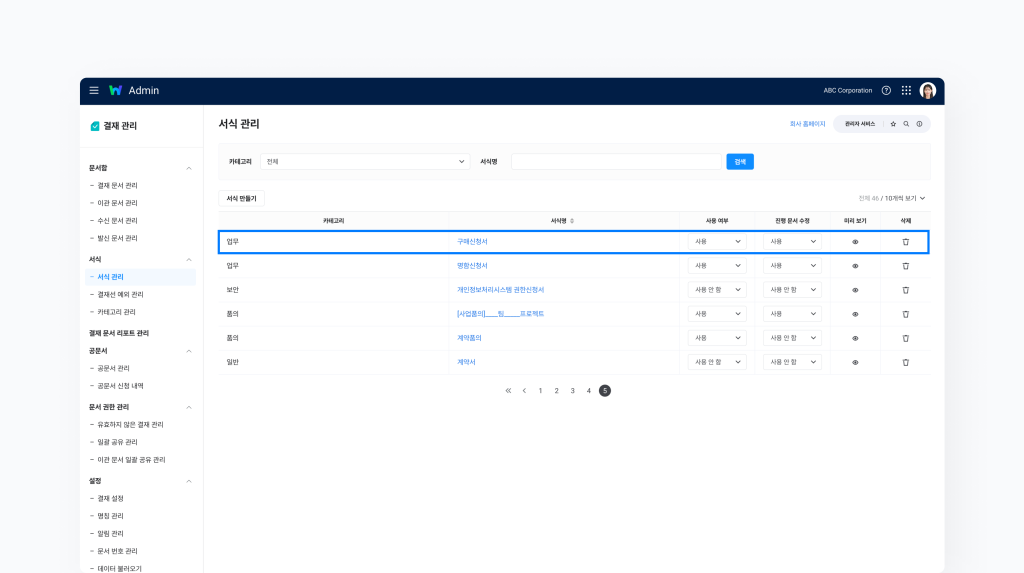The height and width of the screenshot is (573, 1024).
Task: Open 사용 여부 dropdown for 구매신청서
Action: pyautogui.click(x=717, y=241)
